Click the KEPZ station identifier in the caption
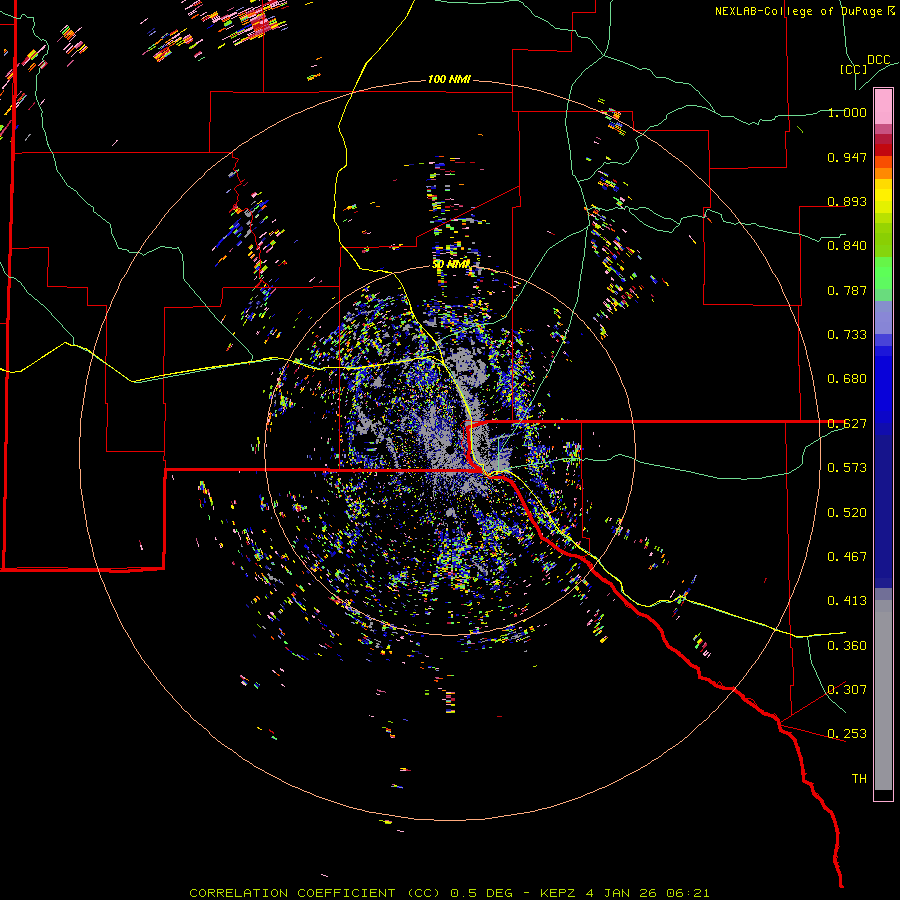 click(x=559, y=893)
